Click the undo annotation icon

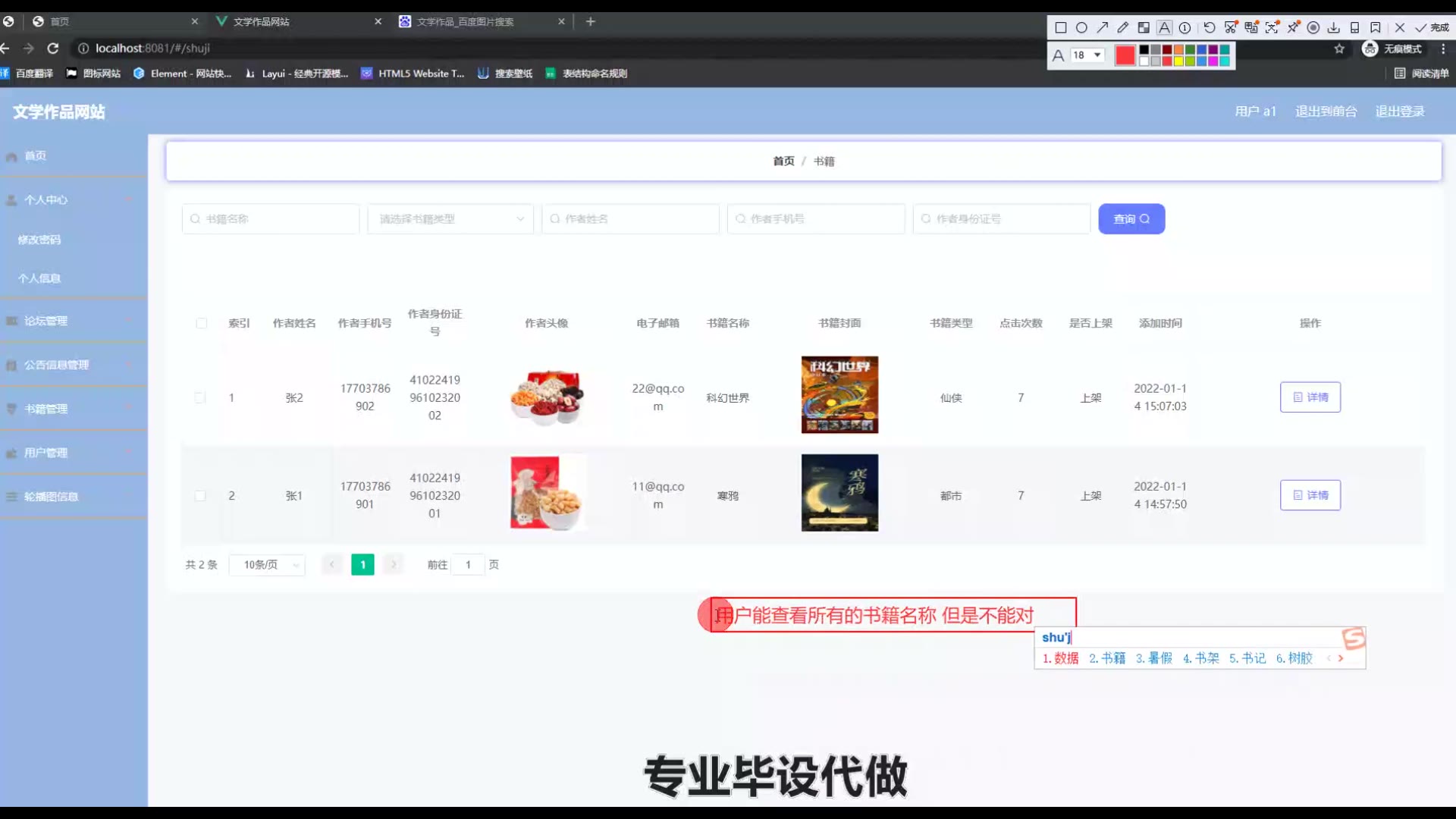(1210, 27)
